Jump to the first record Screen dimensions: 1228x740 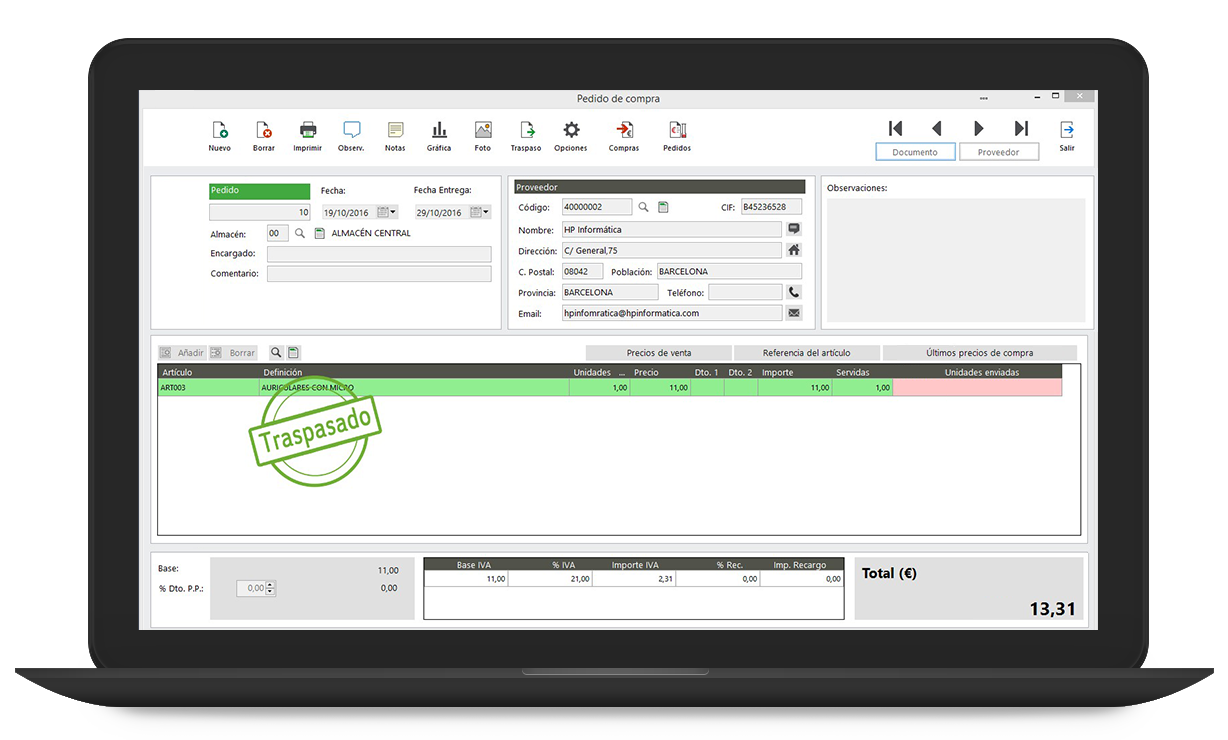tap(895, 128)
